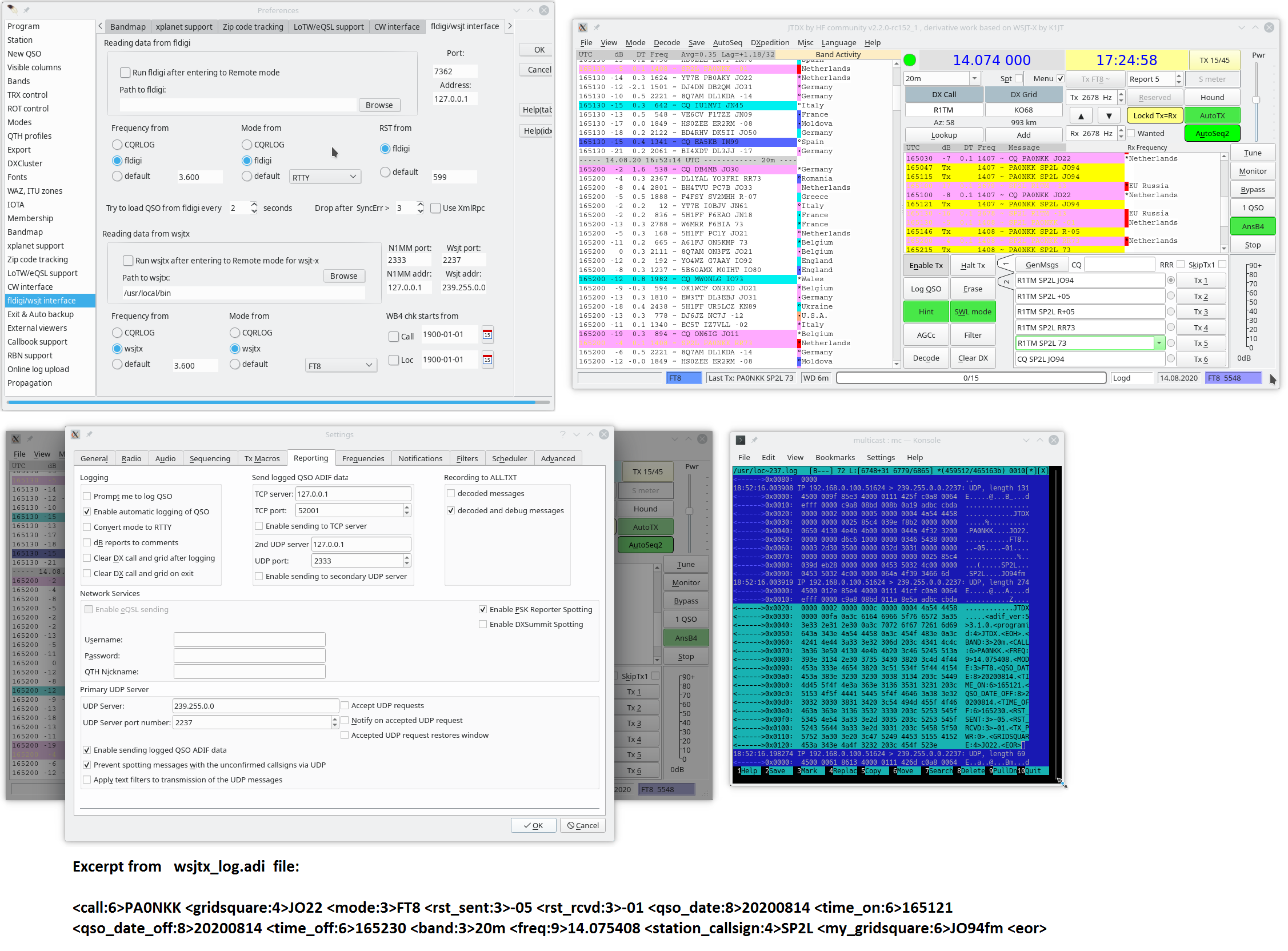The image size is (1288, 951).
Task: Adjust fldigi load interval seconds spinner
Action: tap(254, 209)
